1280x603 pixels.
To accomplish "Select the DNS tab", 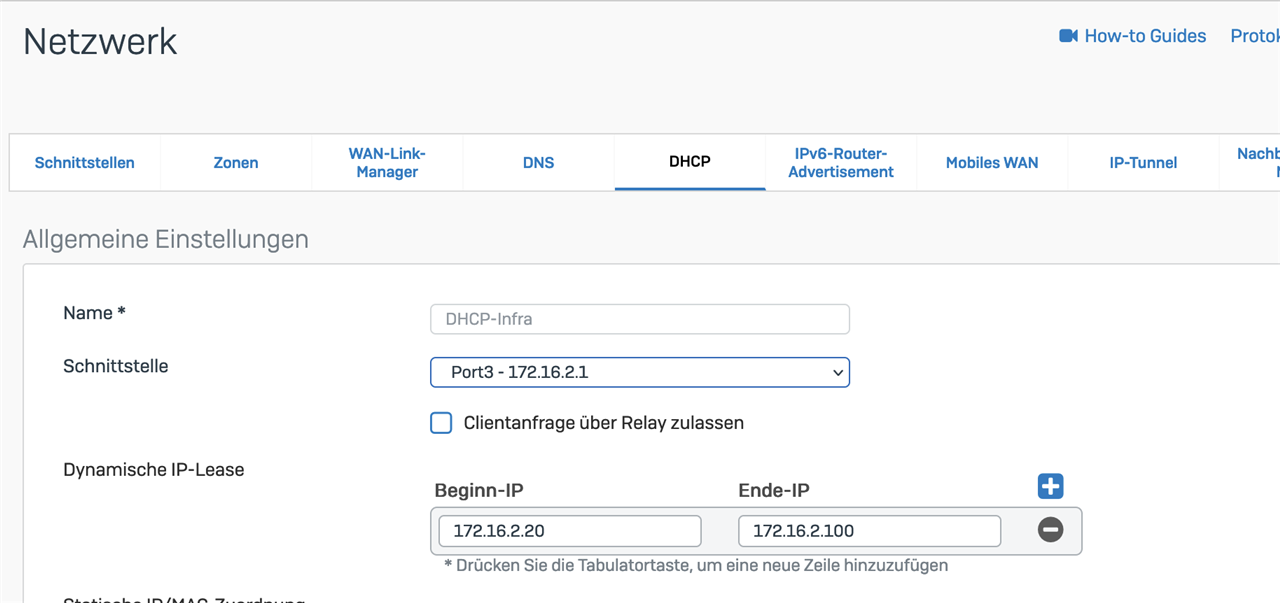I will [x=538, y=163].
